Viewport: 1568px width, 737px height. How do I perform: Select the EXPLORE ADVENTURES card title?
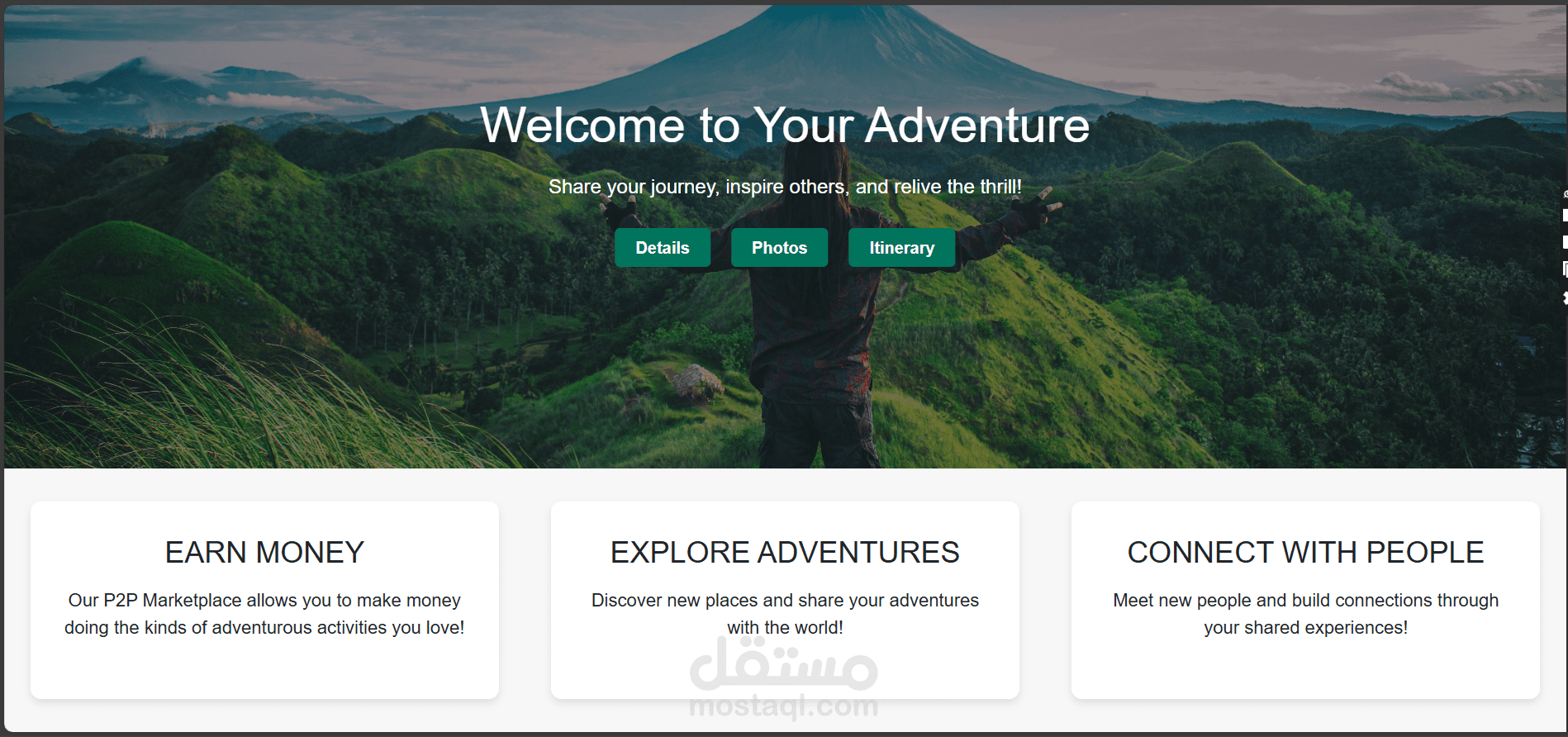[785, 552]
